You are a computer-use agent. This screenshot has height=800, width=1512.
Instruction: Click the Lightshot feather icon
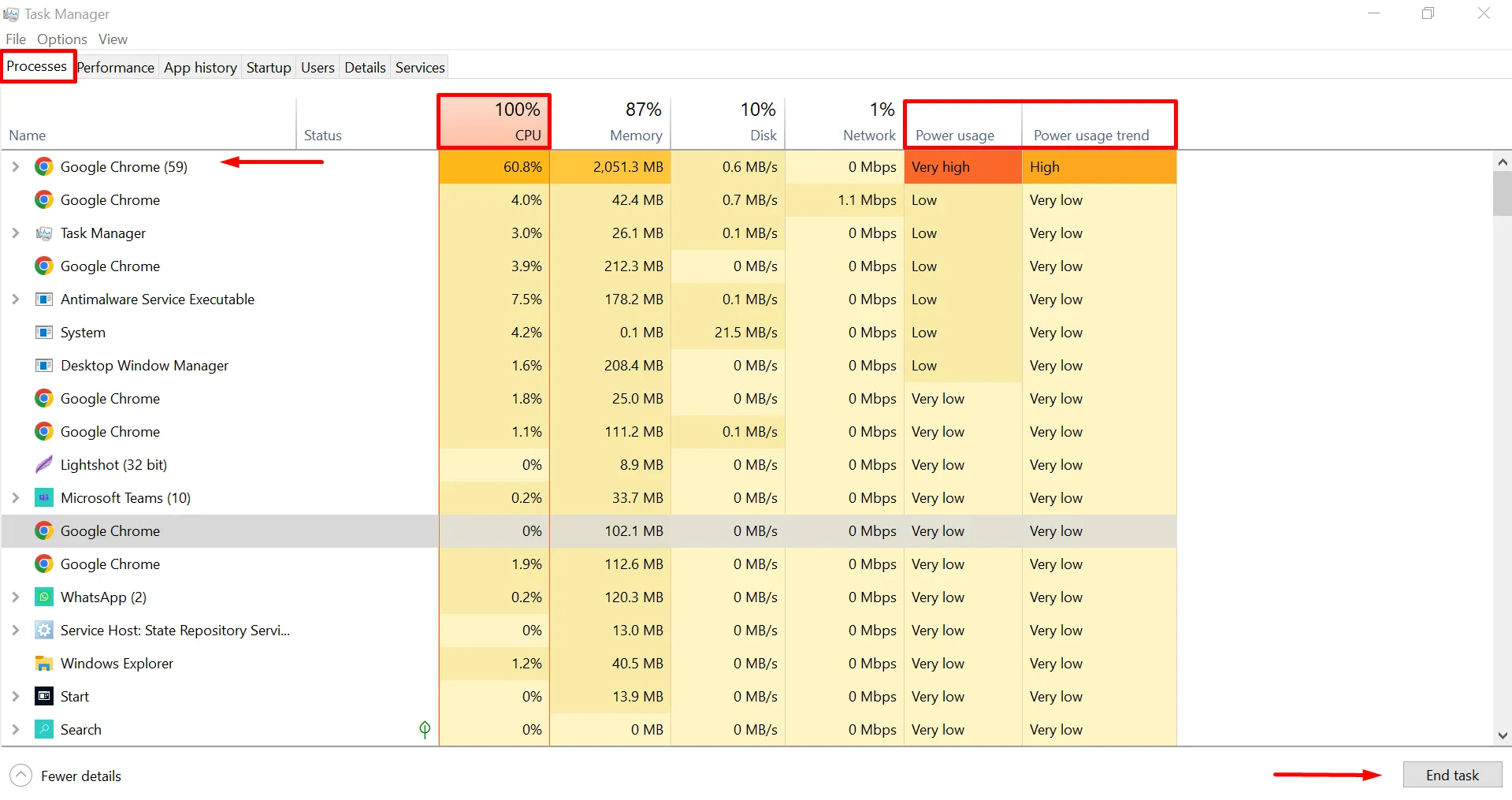point(44,465)
